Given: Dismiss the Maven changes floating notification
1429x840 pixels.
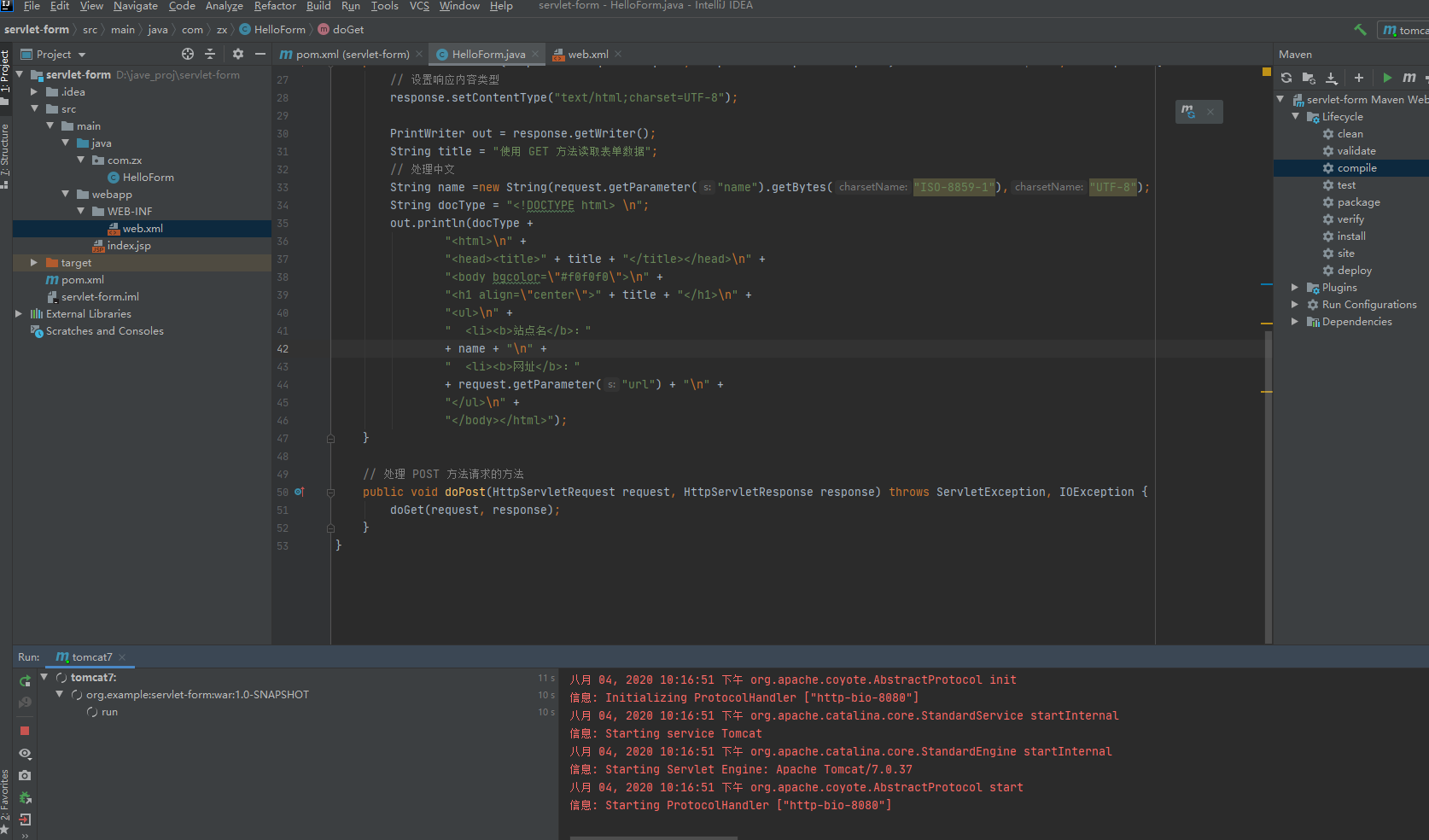Looking at the screenshot, I should [x=1210, y=112].
